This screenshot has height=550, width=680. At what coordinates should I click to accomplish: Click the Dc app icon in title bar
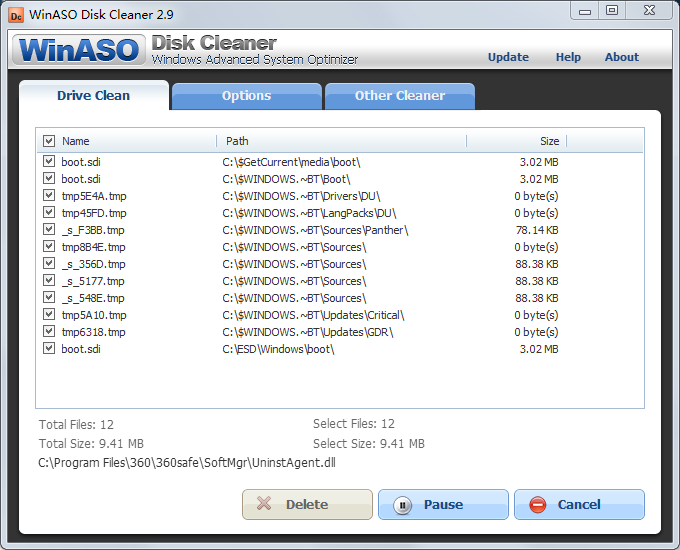pyautogui.click(x=16, y=15)
